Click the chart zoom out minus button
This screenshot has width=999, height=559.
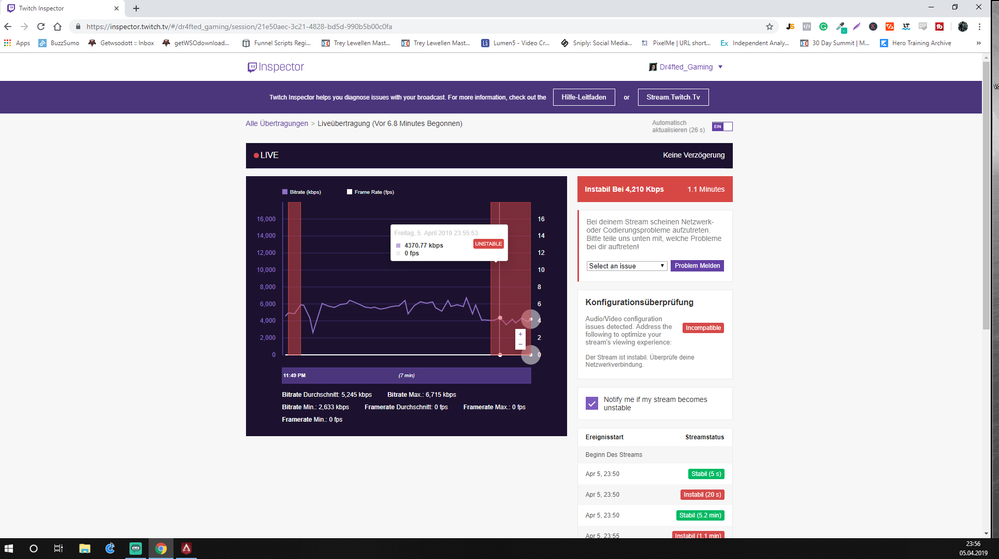pos(520,344)
